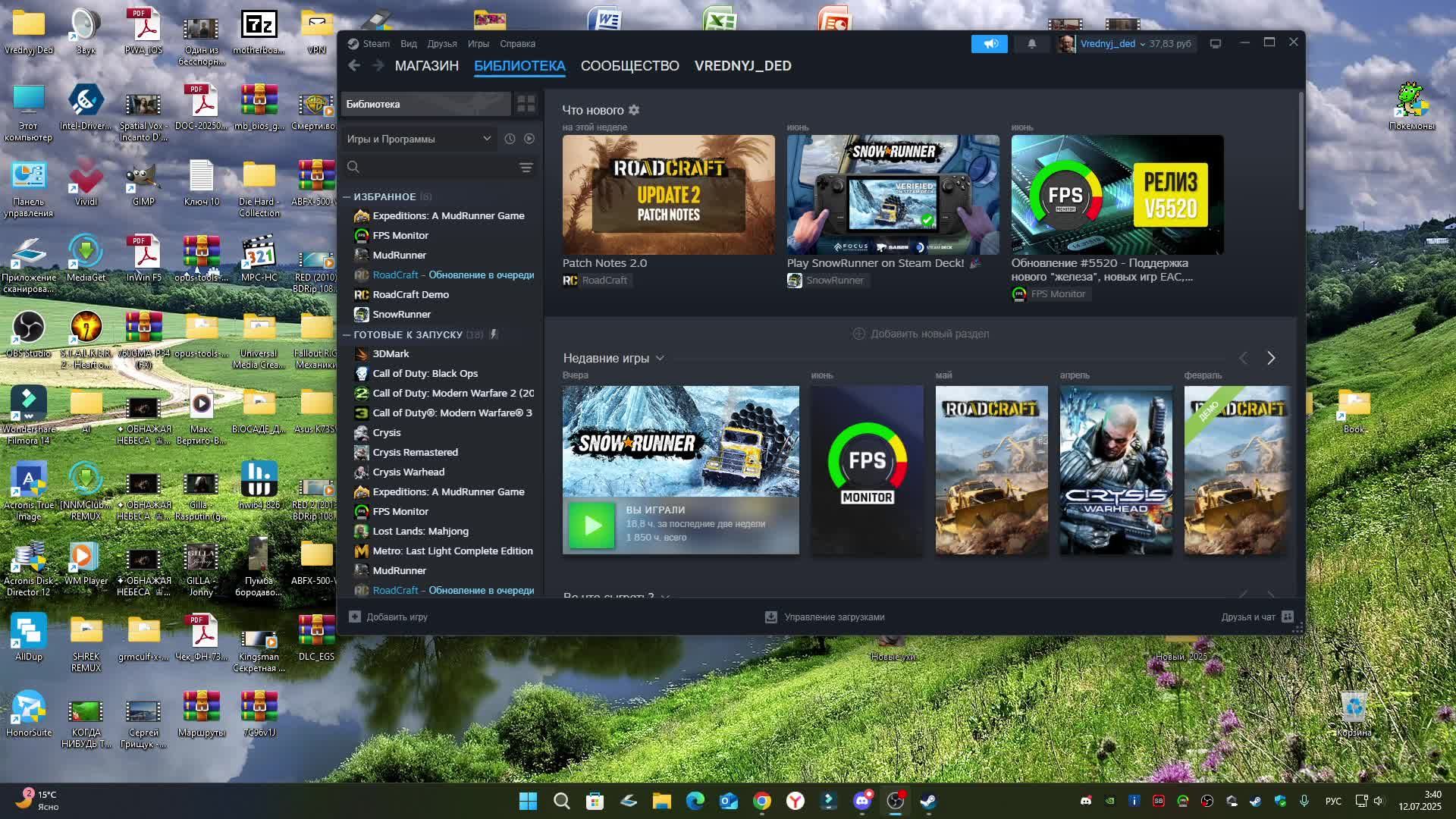1456x819 pixels.
Task: Click the recent activity clock icon
Action: 510,139
